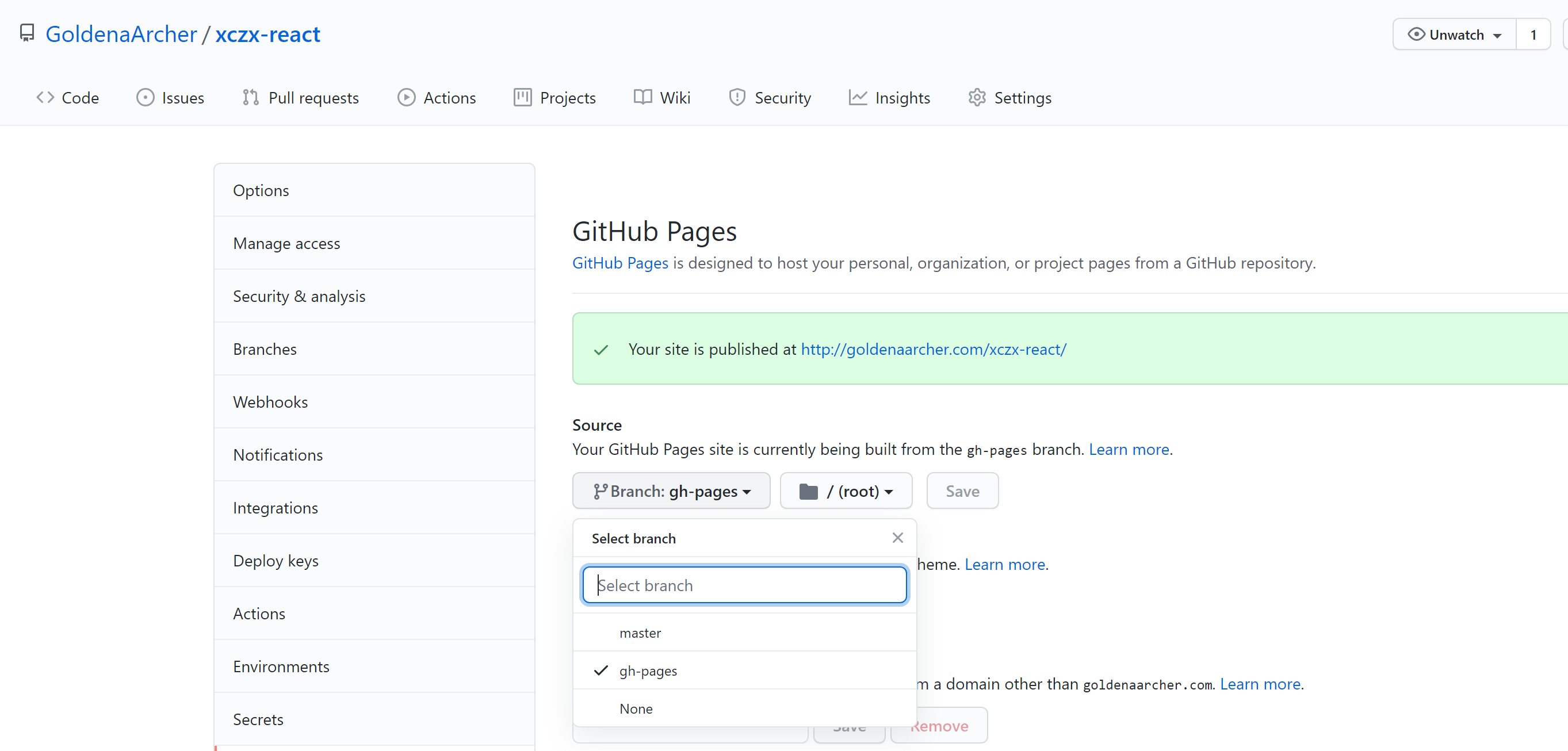Viewport: 1568px width, 751px height.
Task: Click the Security shield icon
Action: [x=736, y=97]
